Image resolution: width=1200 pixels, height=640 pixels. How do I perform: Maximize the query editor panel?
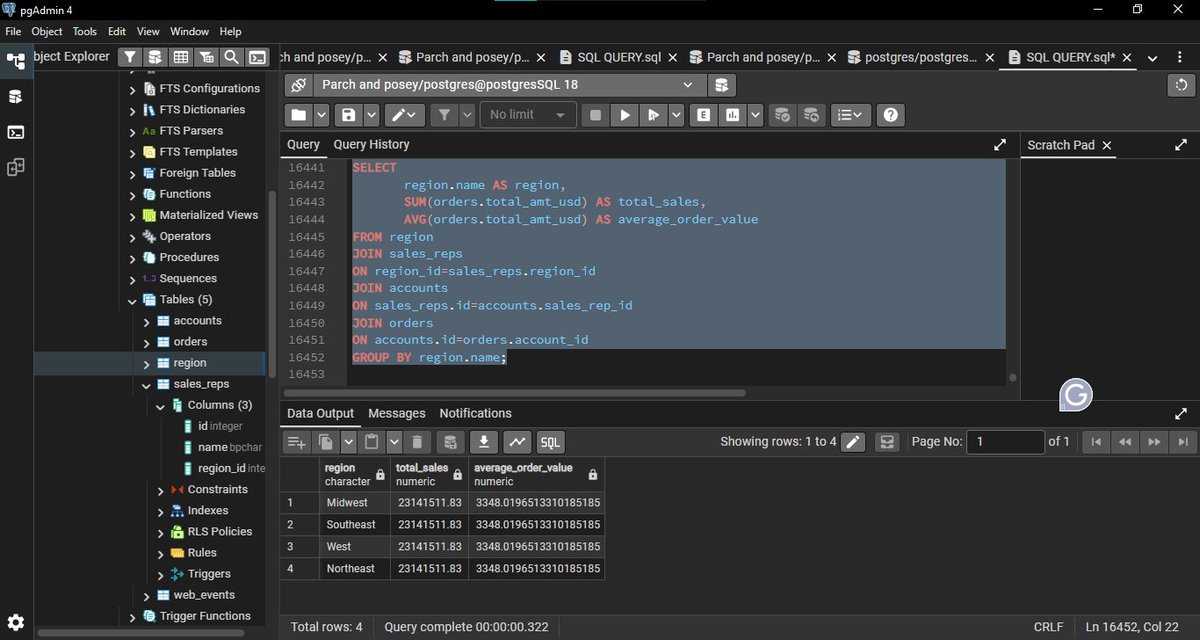[999, 145]
